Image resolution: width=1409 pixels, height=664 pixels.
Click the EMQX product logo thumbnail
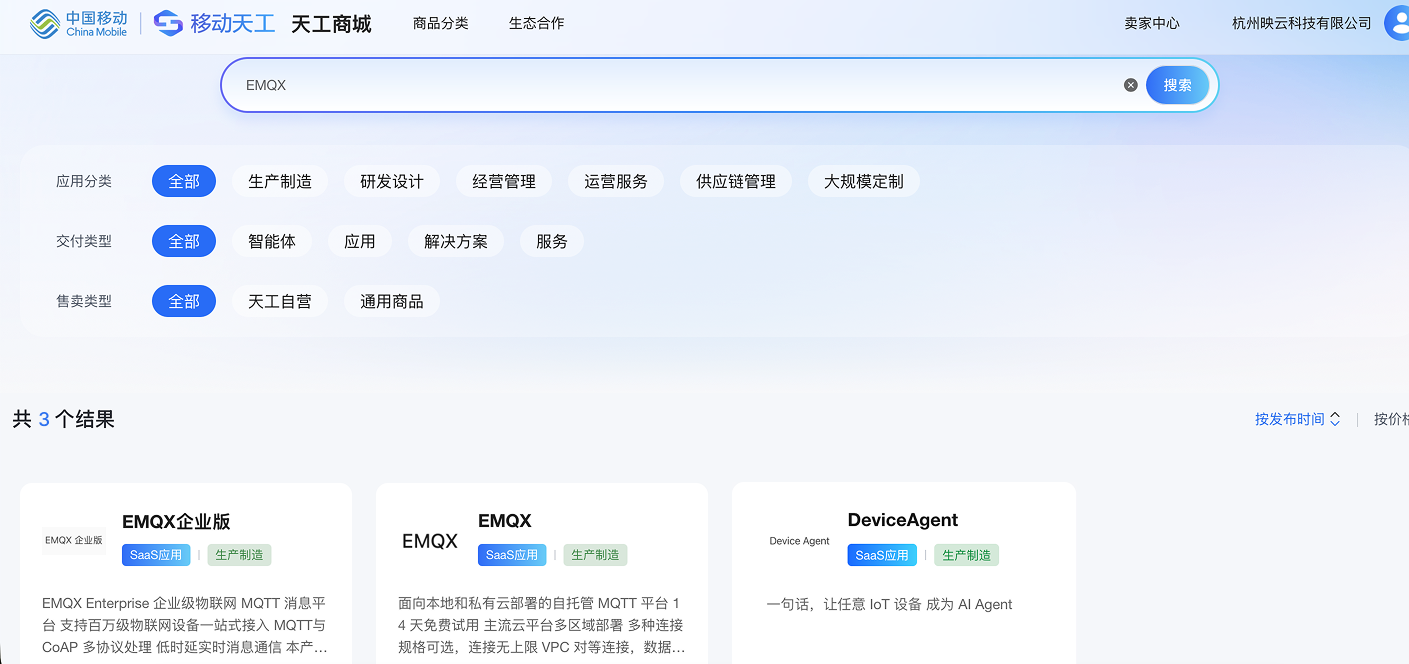[x=430, y=541]
